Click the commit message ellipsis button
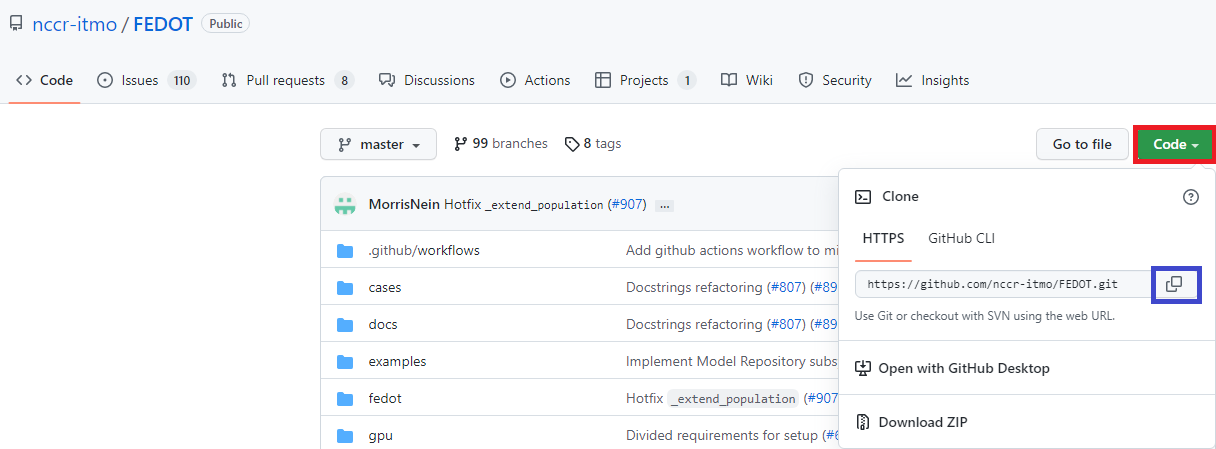Viewport: 1216px width, 449px height. tap(664, 205)
